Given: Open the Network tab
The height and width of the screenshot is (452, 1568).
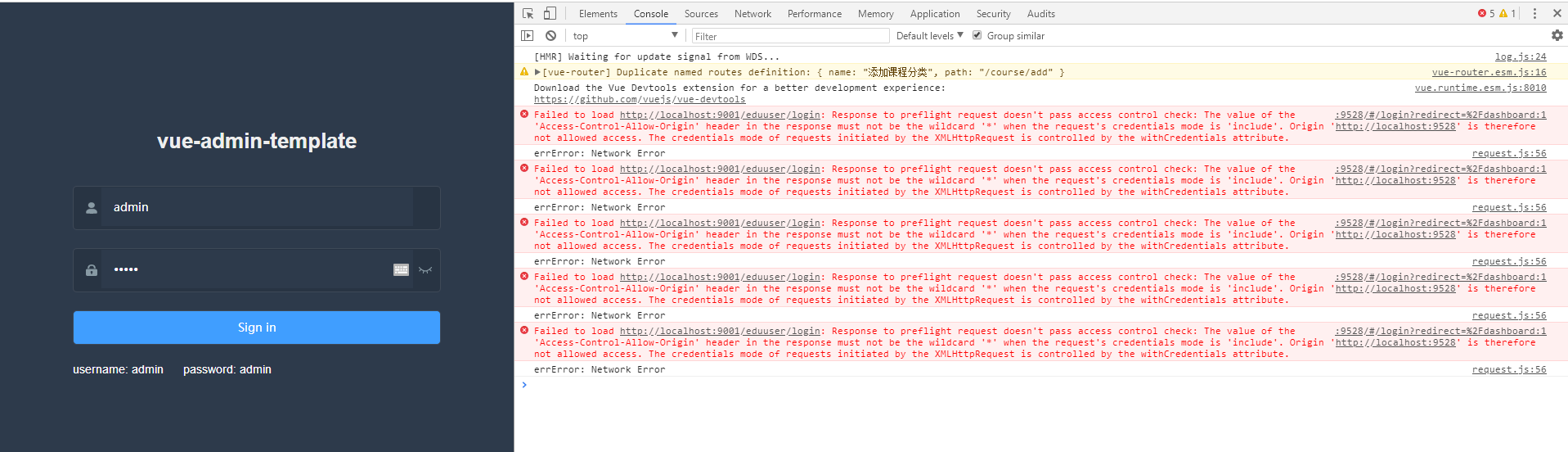Looking at the screenshot, I should tap(753, 14).
